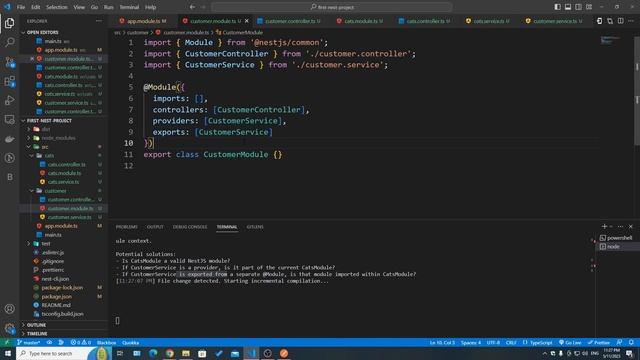Open customize layout icon in title bar
The width and height of the screenshot is (640, 360).
[589, 7]
